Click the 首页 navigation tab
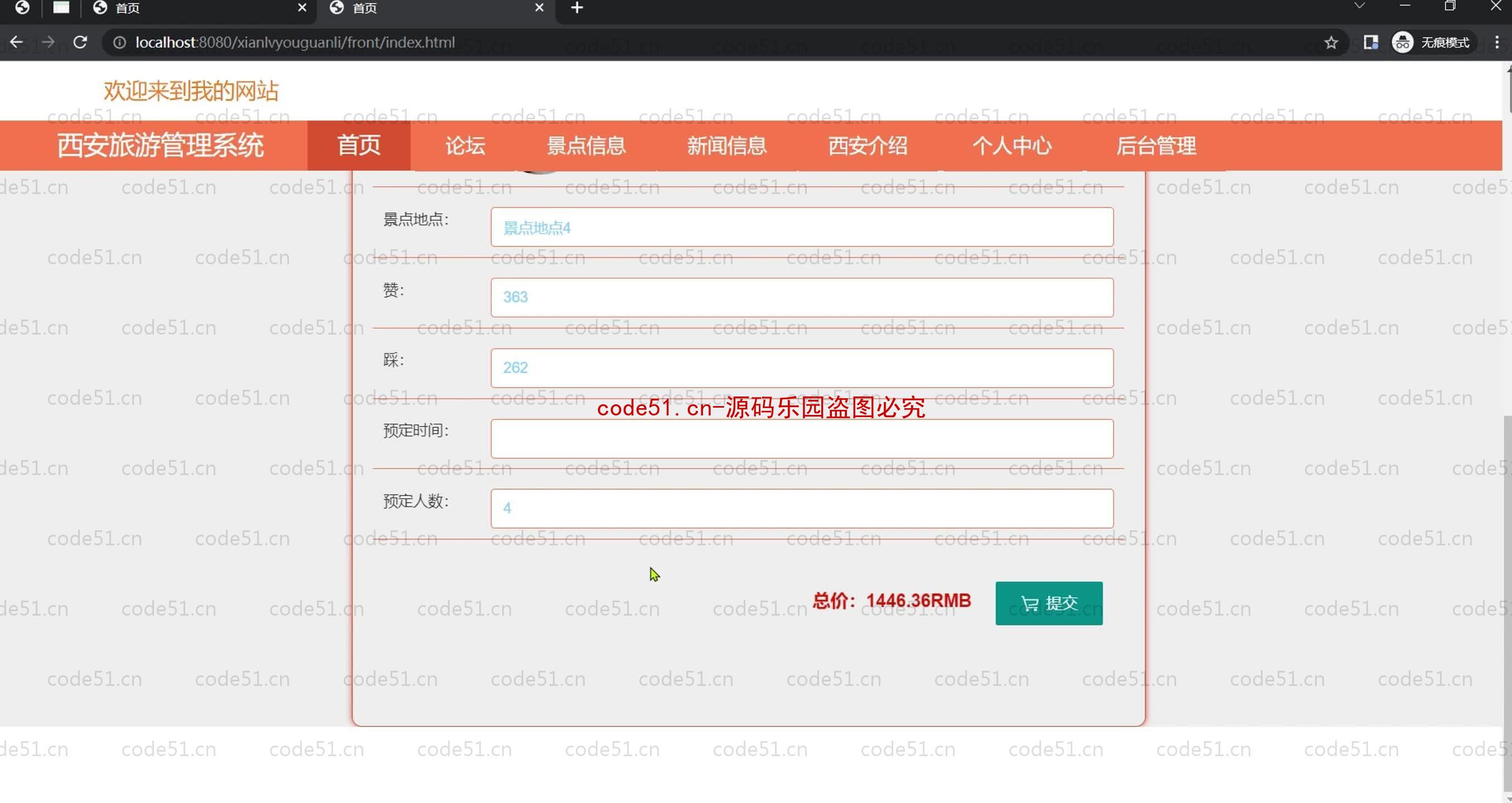This screenshot has height=803, width=1512. [358, 145]
